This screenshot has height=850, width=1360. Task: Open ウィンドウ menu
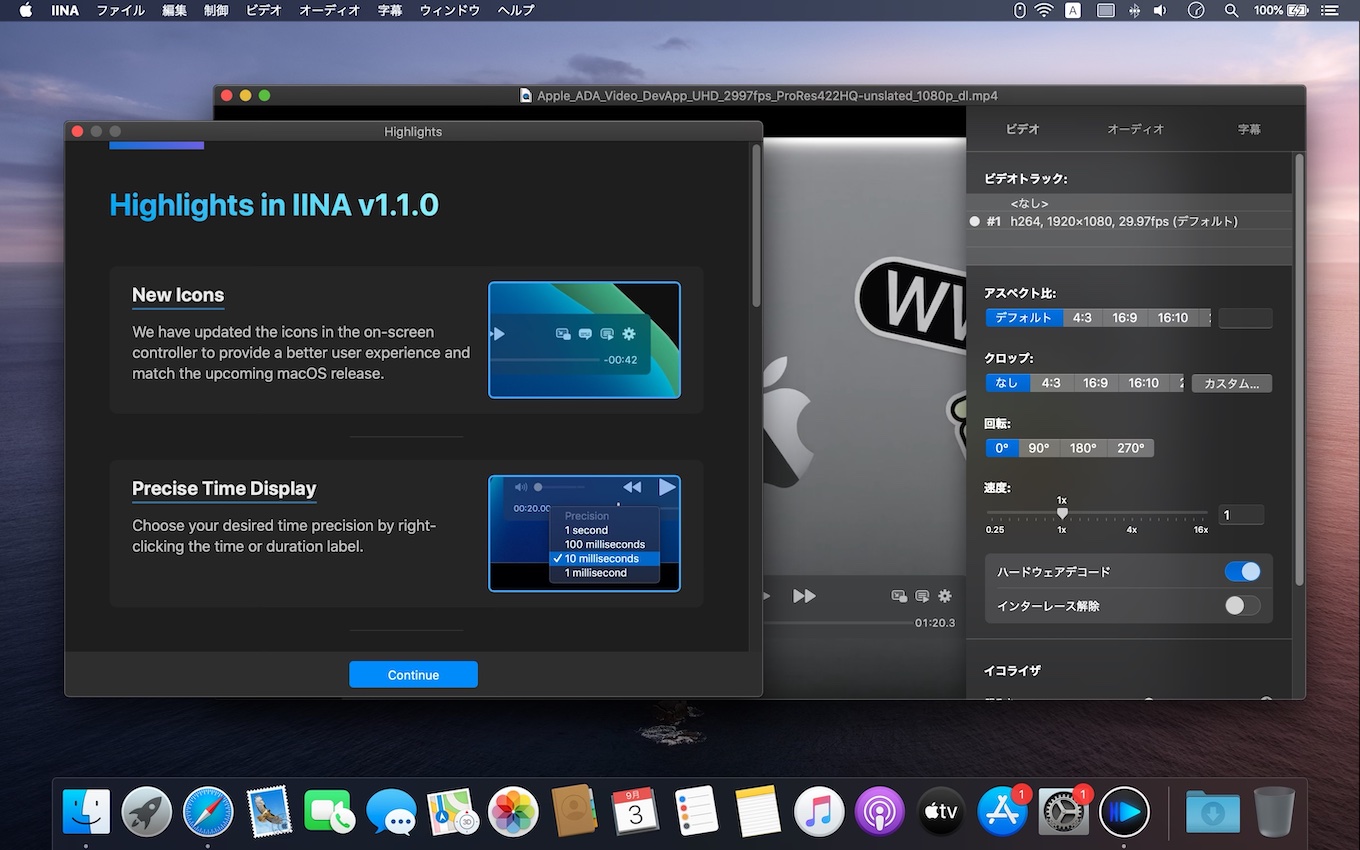[450, 10]
